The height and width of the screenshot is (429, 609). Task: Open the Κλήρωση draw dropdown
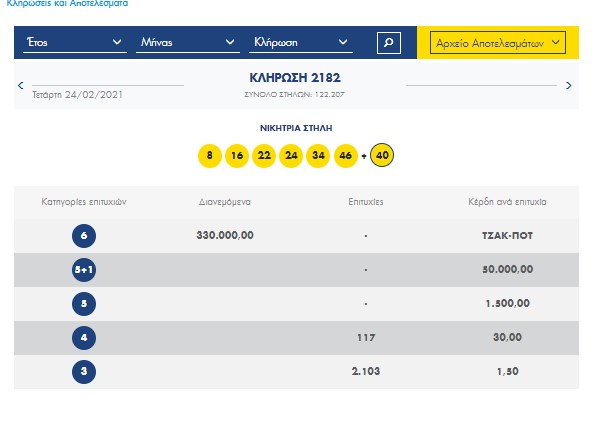(x=300, y=43)
